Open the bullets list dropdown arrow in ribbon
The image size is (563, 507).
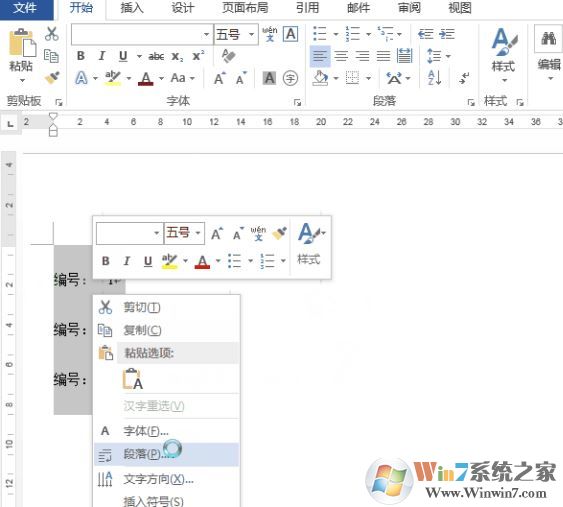(x=336, y=34)
